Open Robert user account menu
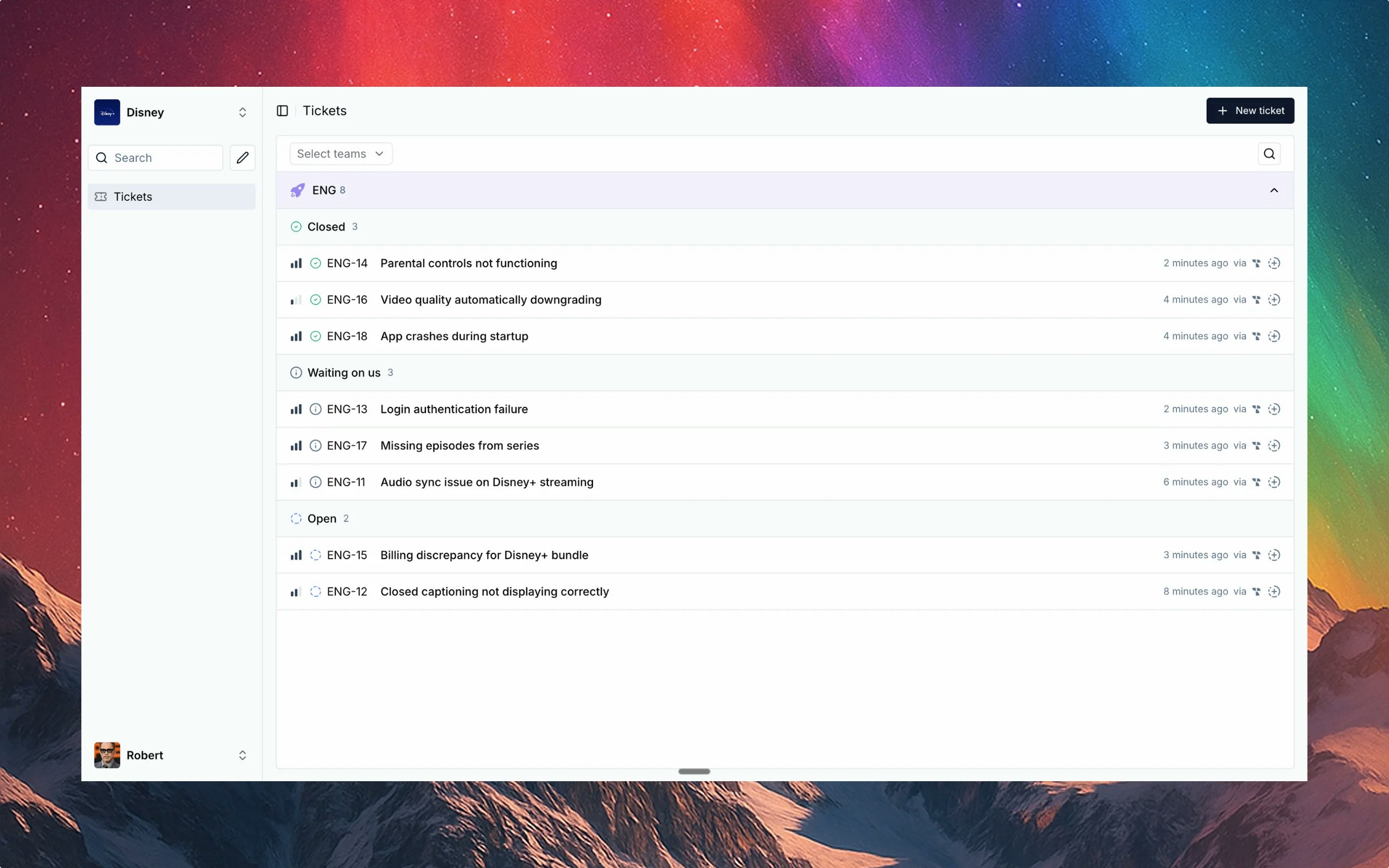This screenshot has width=1389, height=868. pos(171,755)
